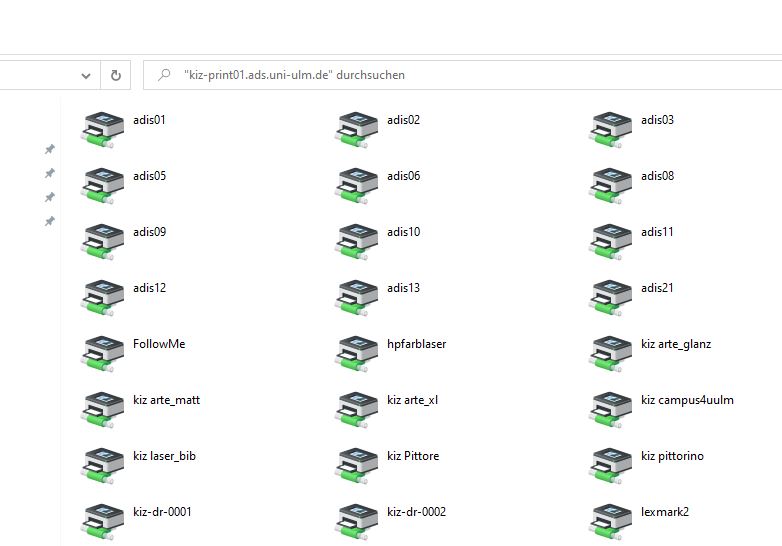The height and width of the screenshot is (546, 782).
Task: Click the magnifying glass search icon
Action: coord(163,75)
